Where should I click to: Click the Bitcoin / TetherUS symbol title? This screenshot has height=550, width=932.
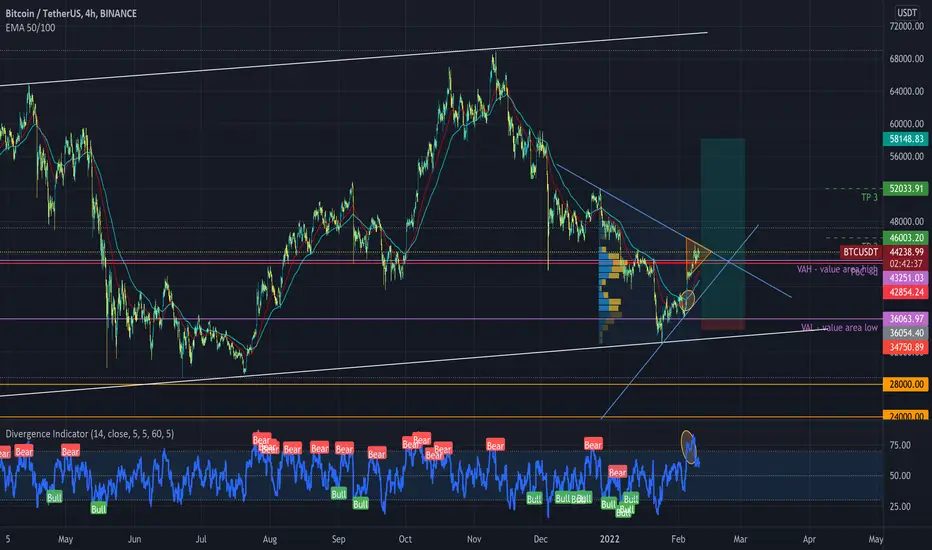(x=71, y=13)
